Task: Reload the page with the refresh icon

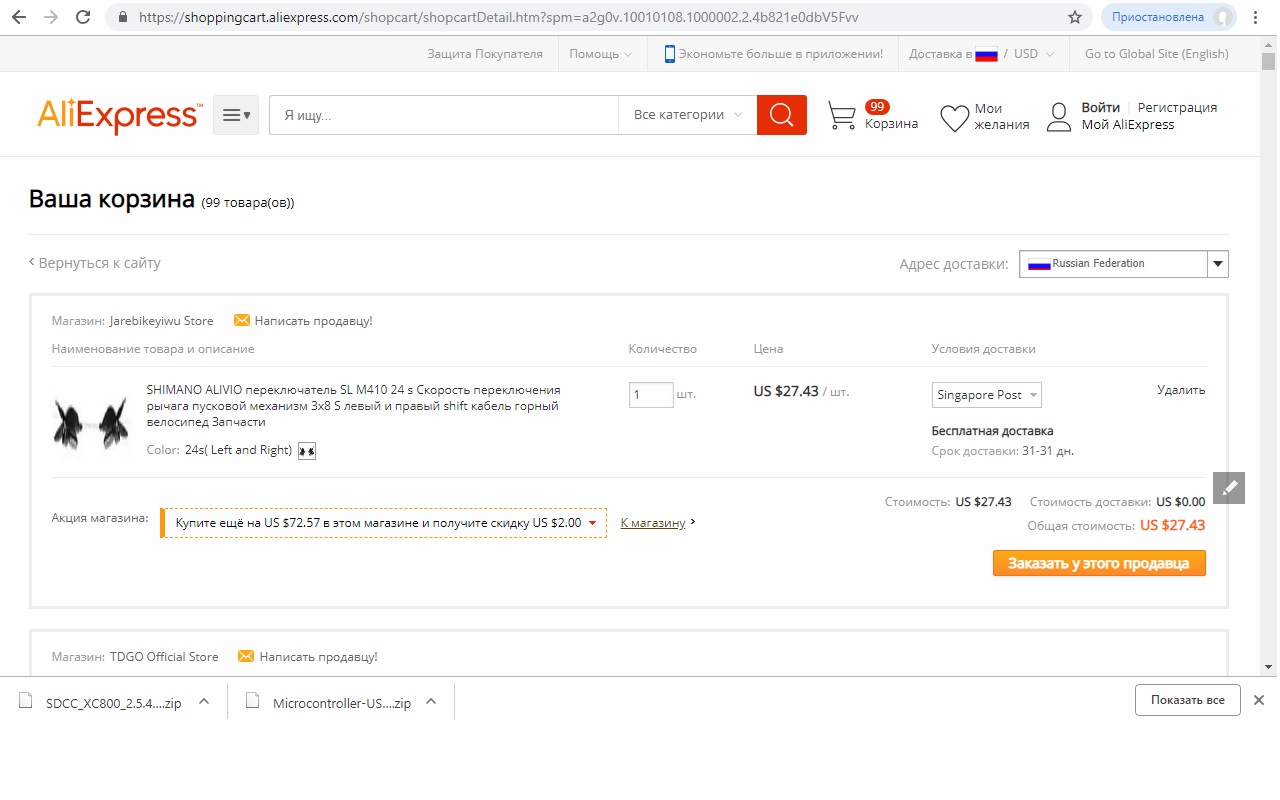Action: point(83,17)
